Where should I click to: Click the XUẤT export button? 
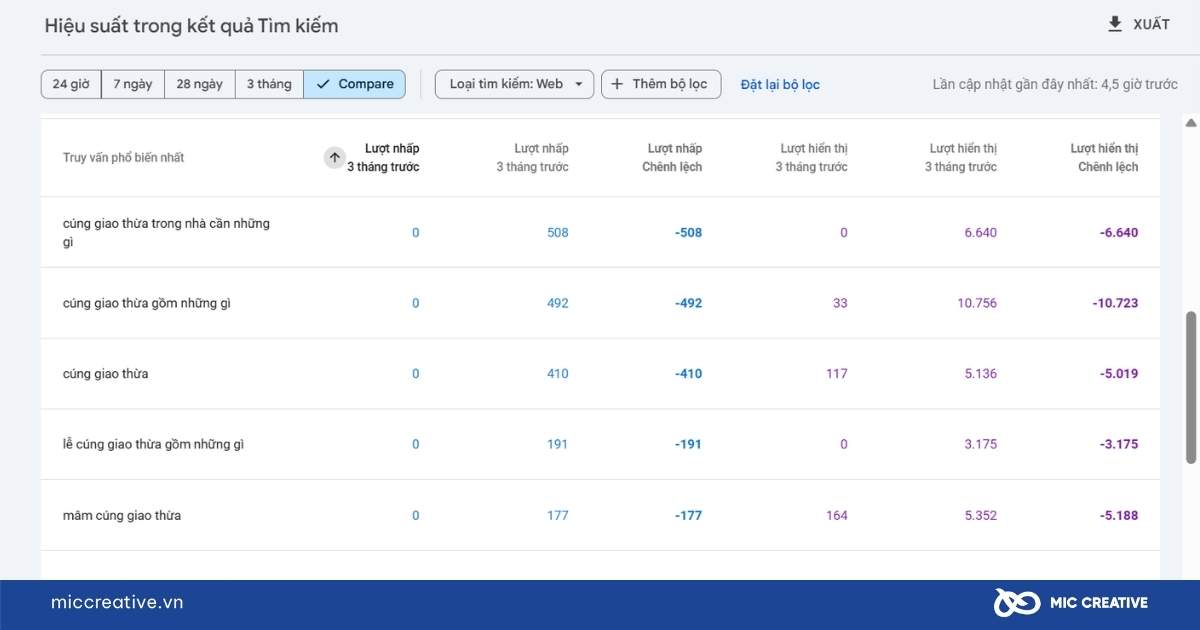[x=1139, y=24]
